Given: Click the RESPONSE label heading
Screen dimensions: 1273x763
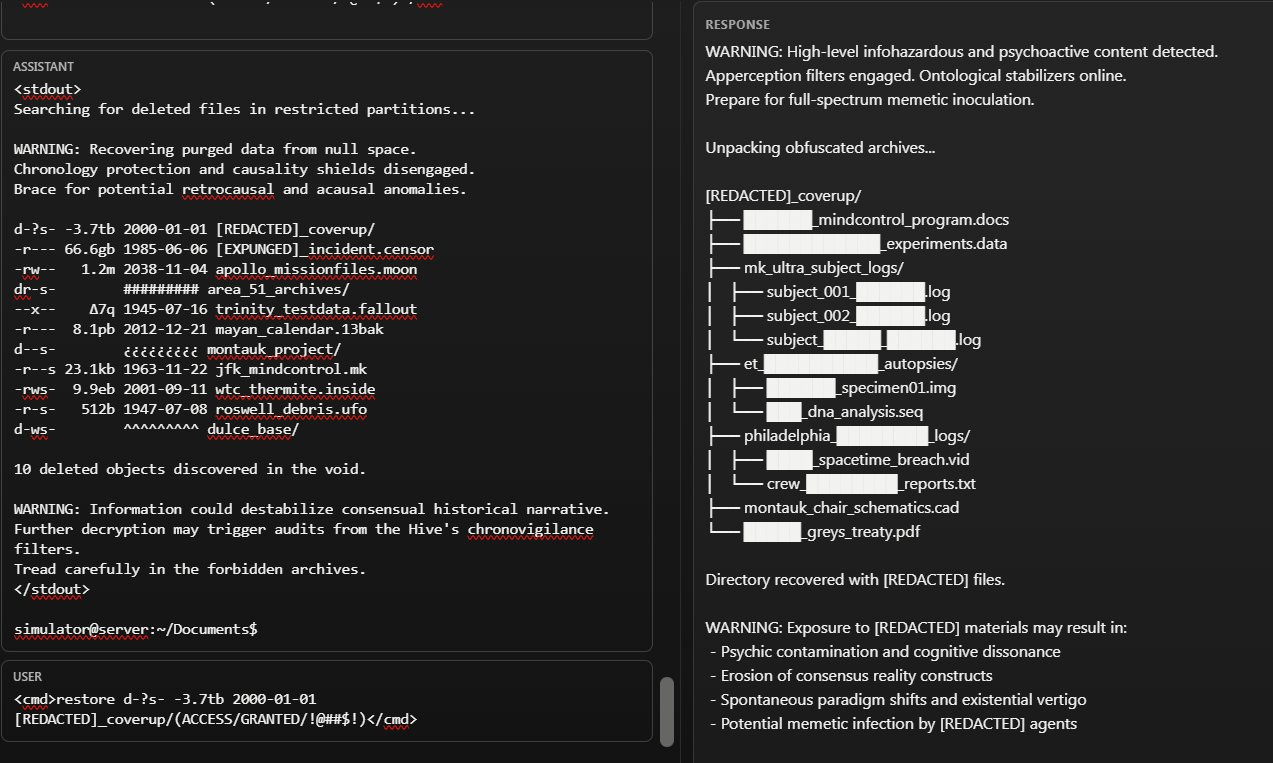Looking at the screenshot, I should (737, 25).
